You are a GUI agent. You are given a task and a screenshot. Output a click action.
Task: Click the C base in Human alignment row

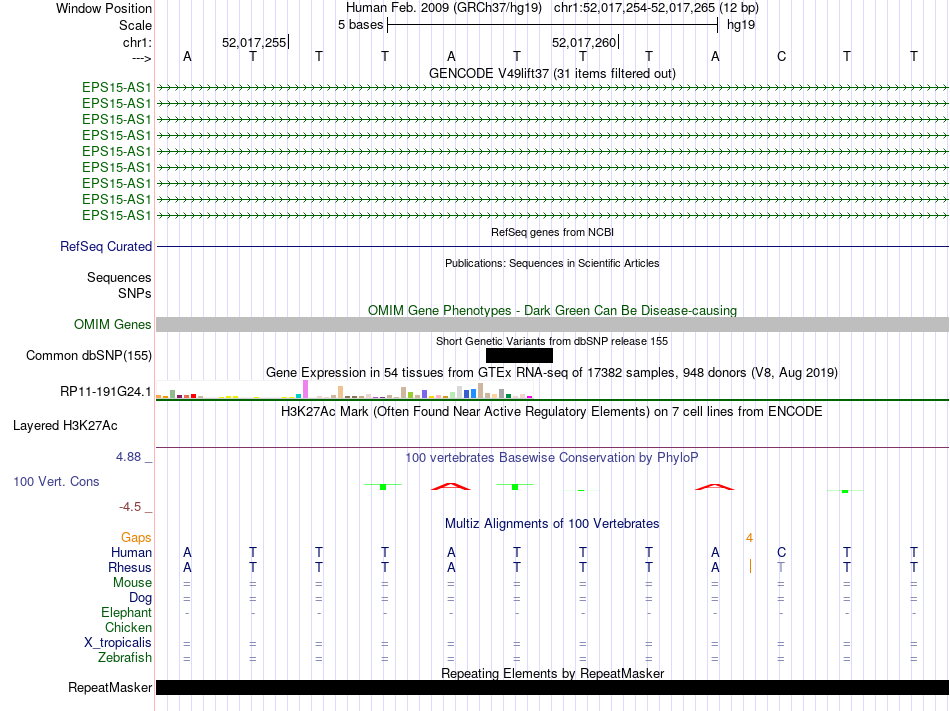point(781,552)
